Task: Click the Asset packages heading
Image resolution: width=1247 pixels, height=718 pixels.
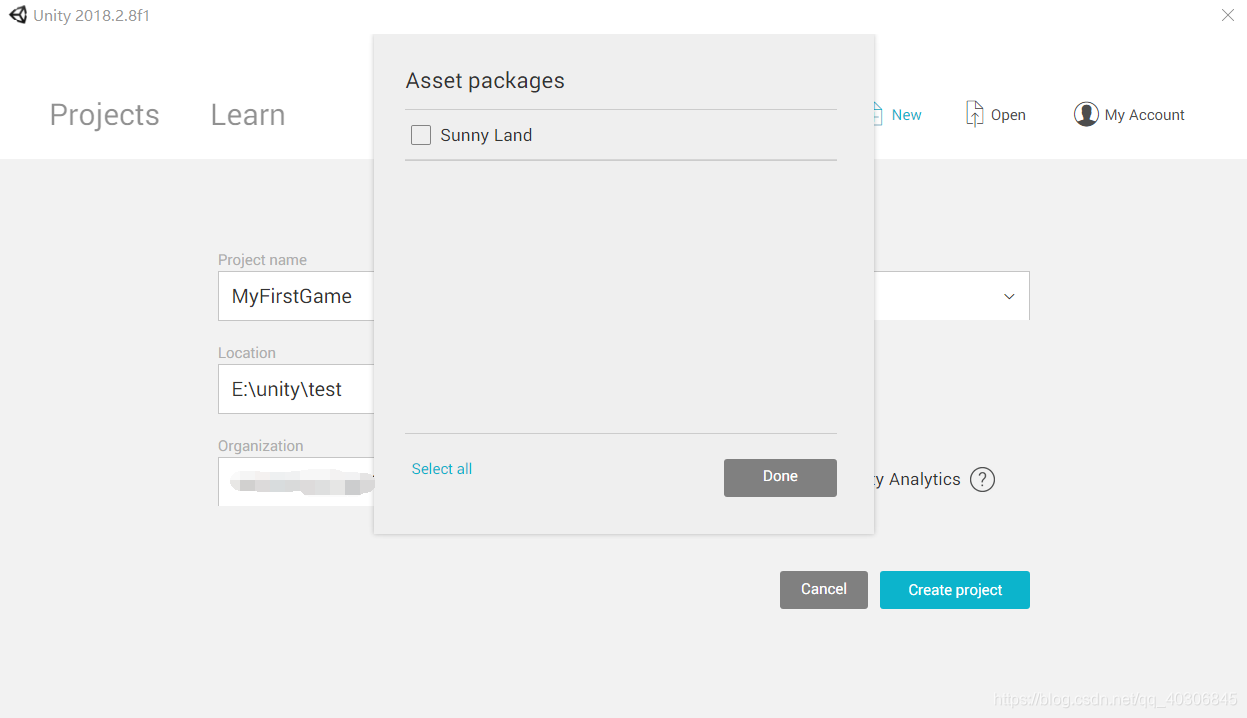Action: pyautogui.click(x=485, y=81)
